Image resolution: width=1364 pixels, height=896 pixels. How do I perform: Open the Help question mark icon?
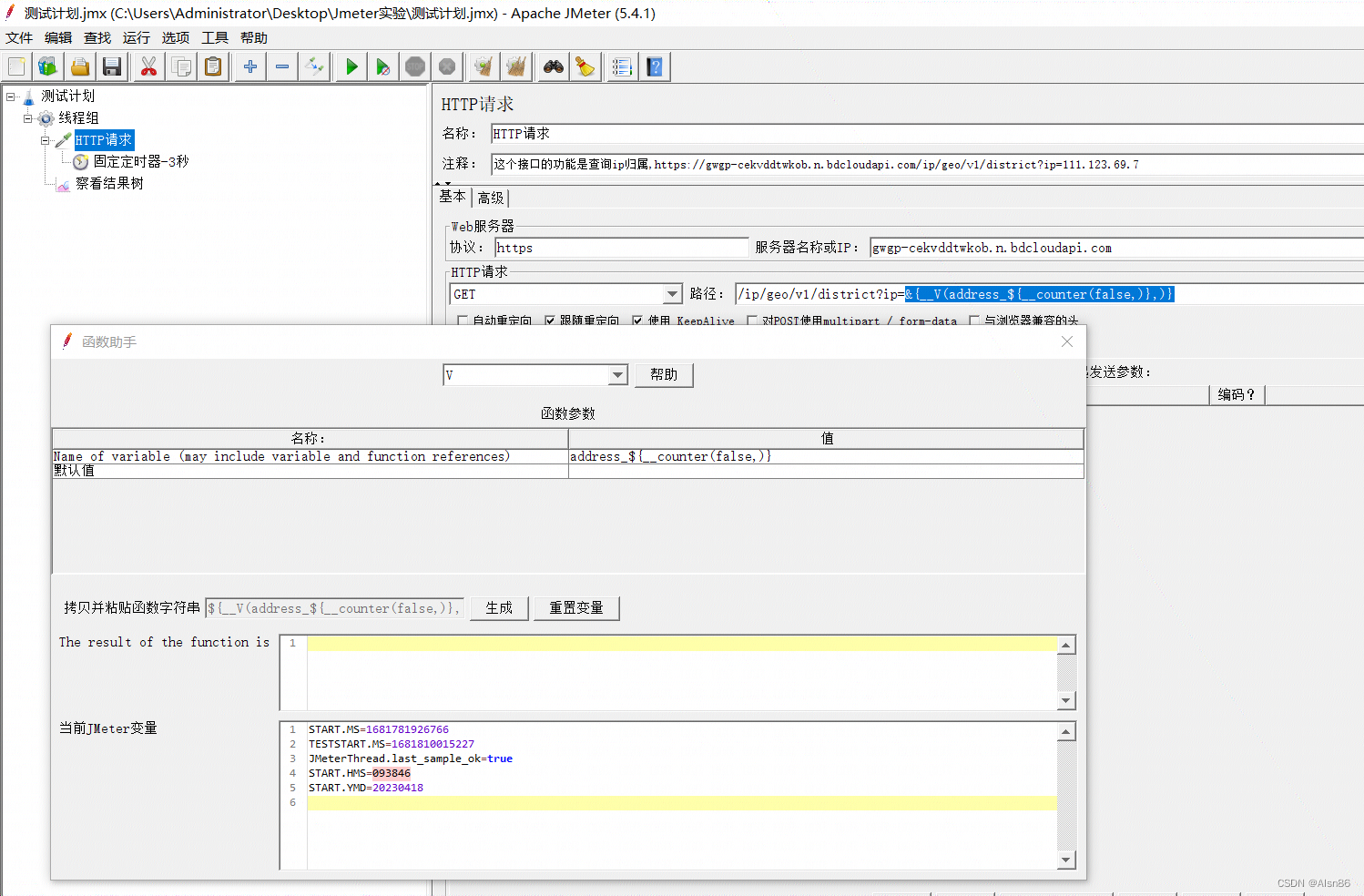point(655,66)
